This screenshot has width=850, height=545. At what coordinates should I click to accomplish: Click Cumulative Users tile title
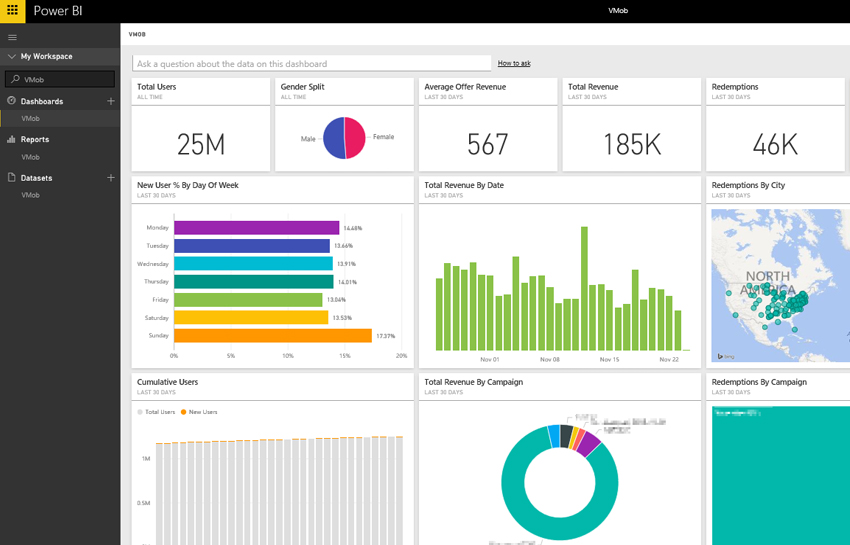[x=168, y=382]
